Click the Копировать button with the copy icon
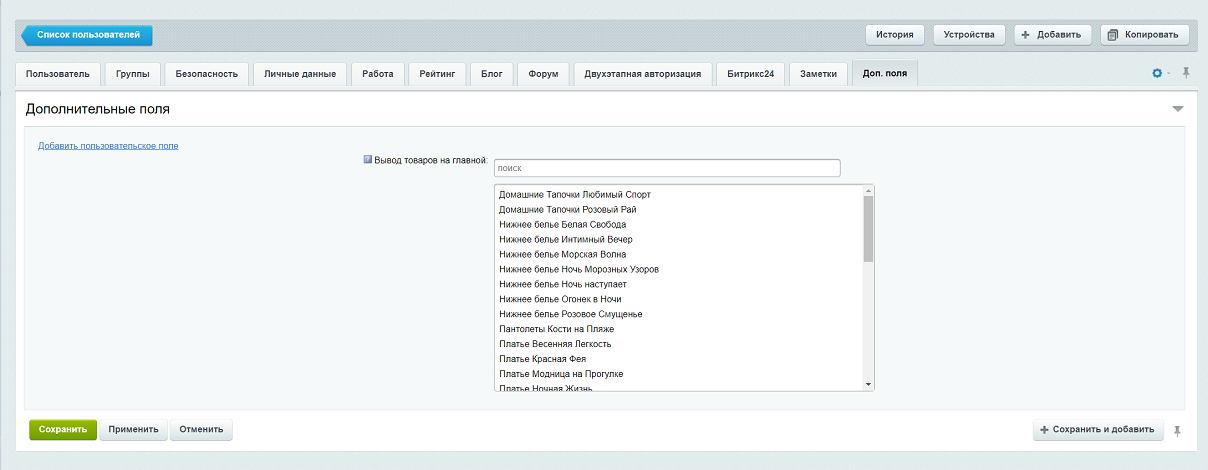The width and height of the screenshot is (1208, 470). pos(1144,34)
